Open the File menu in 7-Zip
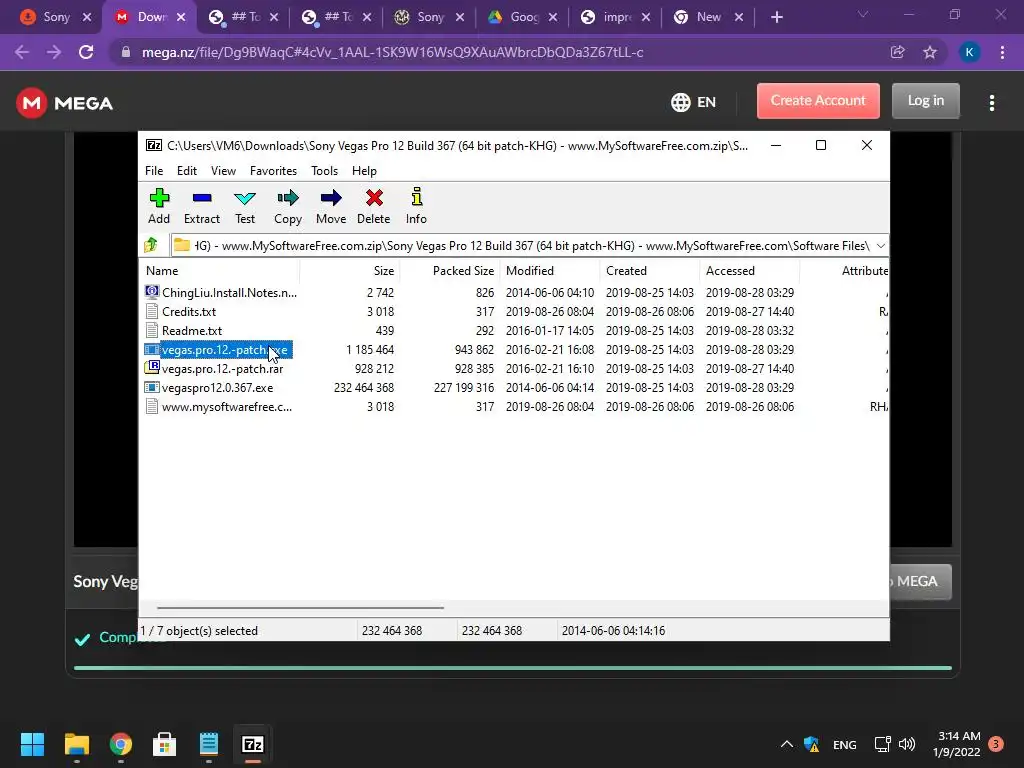This screenshot has height=768, width=1024. point(154,170)
